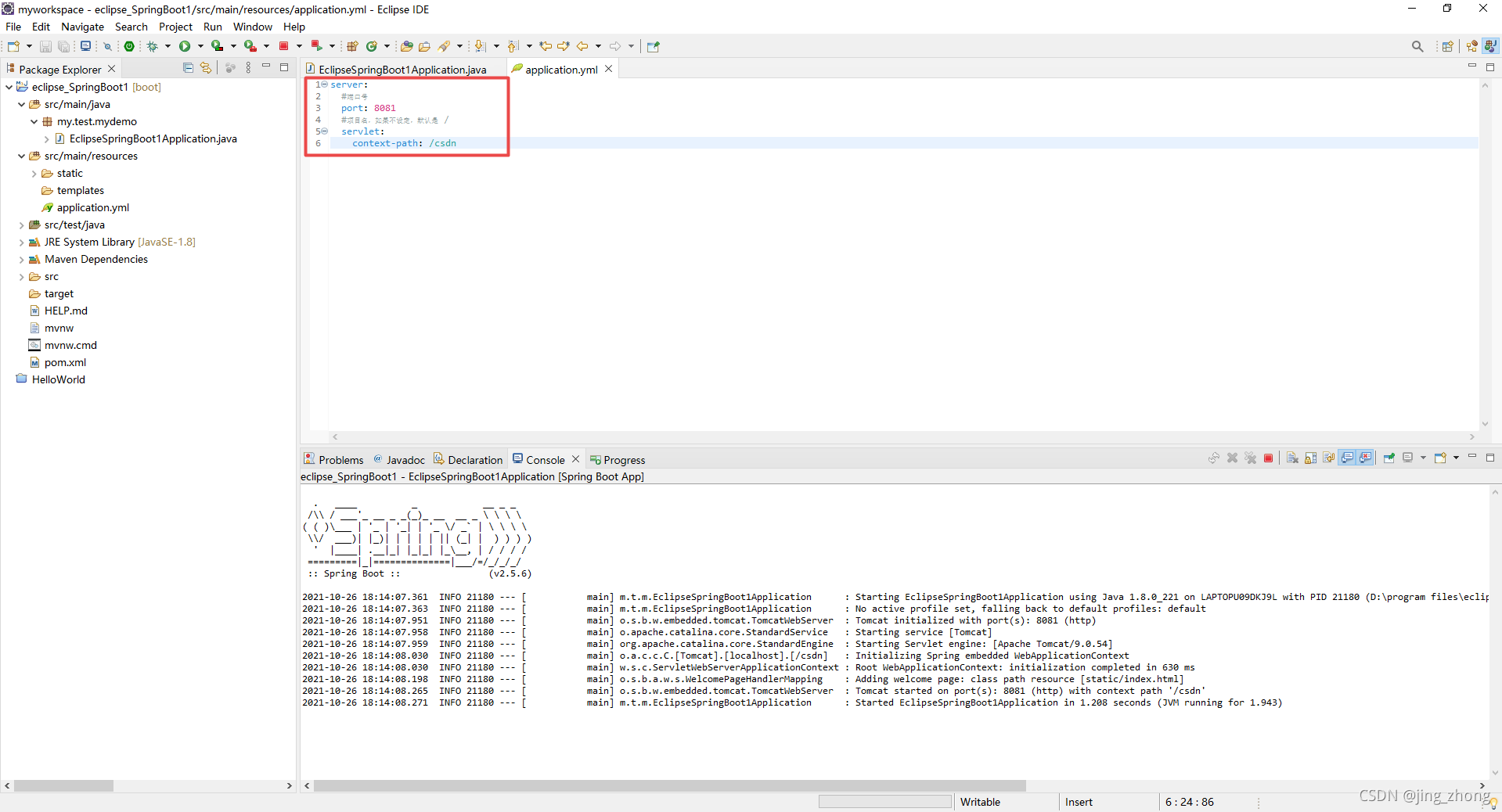This screenshot has width=1502, height=812.
Task: Click the console horizontal scrollbar thumb
Action: coord(669,785)
